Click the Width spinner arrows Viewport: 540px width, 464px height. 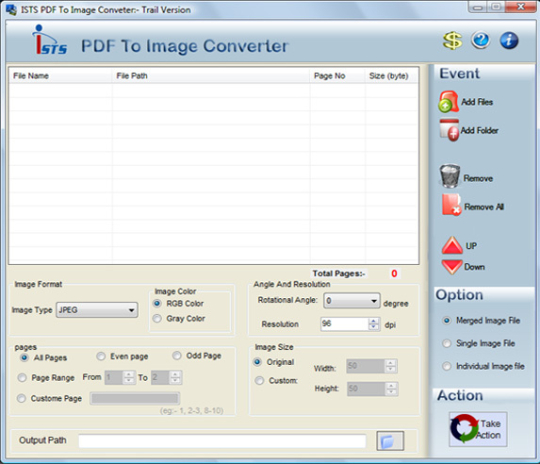pos(391,366)
